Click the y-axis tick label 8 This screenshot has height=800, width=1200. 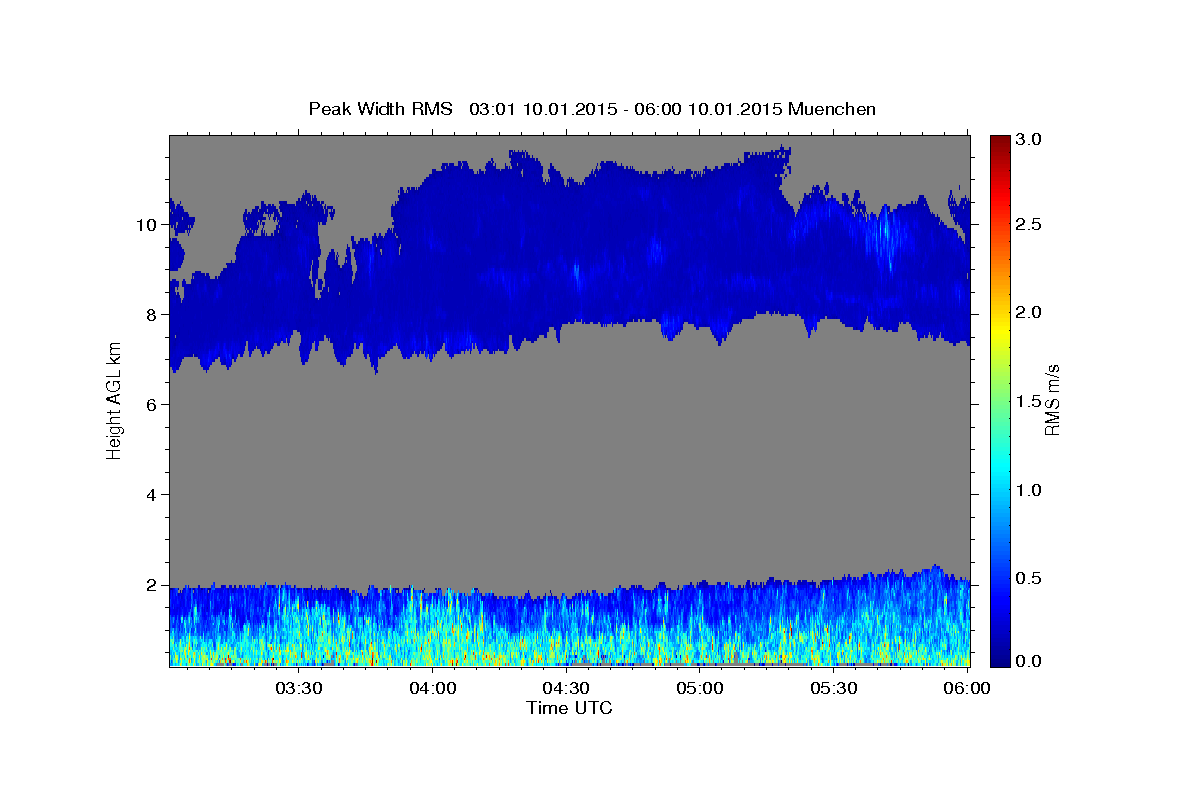point(152,315)
